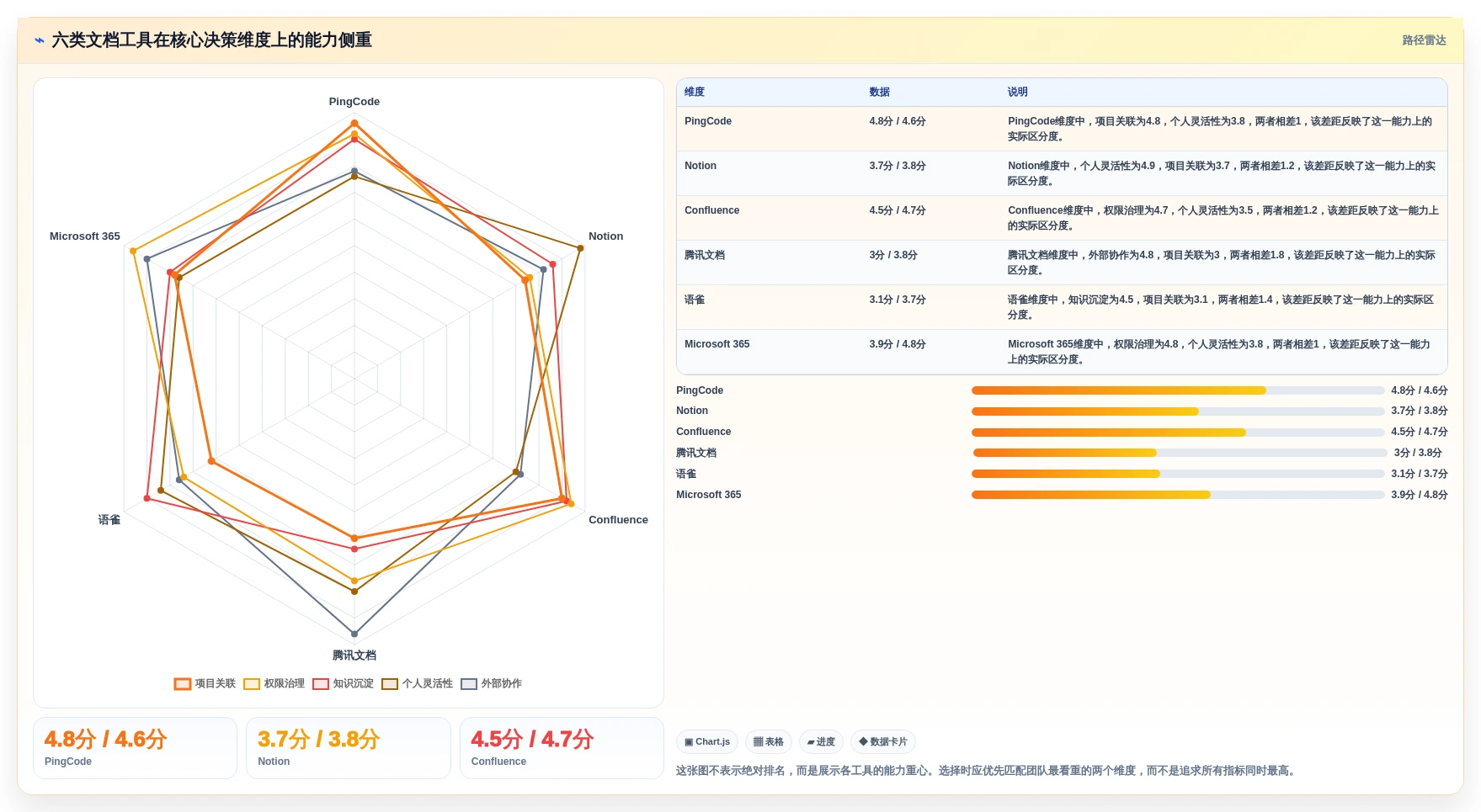The height and width of the screenshot is (812, 1481).
Task: Toggle the 外部协作 legend series
Action: coord(491,683)
